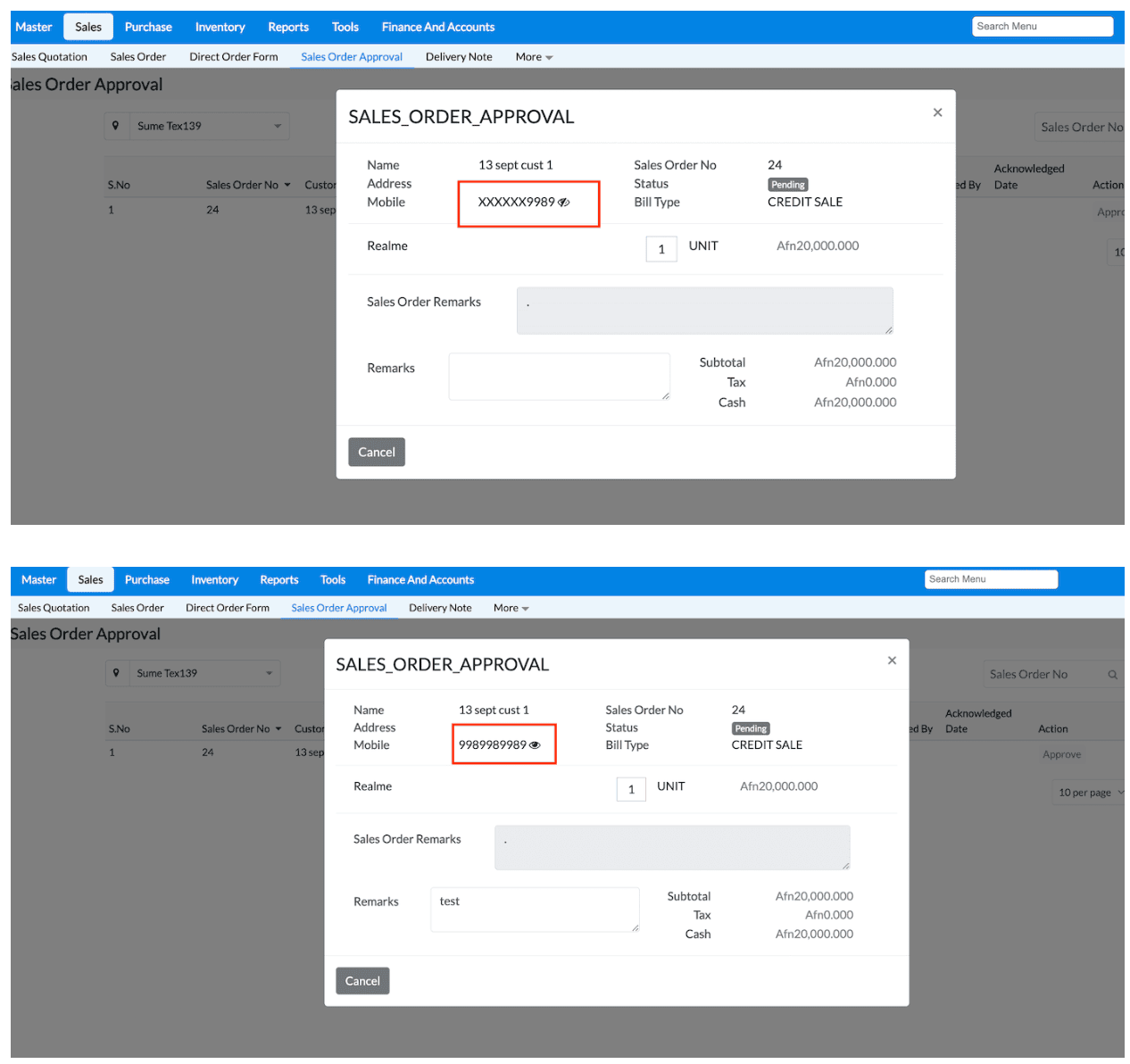1130x1064 pixels.
Task: Open Master menu in upper navigation bar
Action: pyautogui.click(x=34, y=27)
